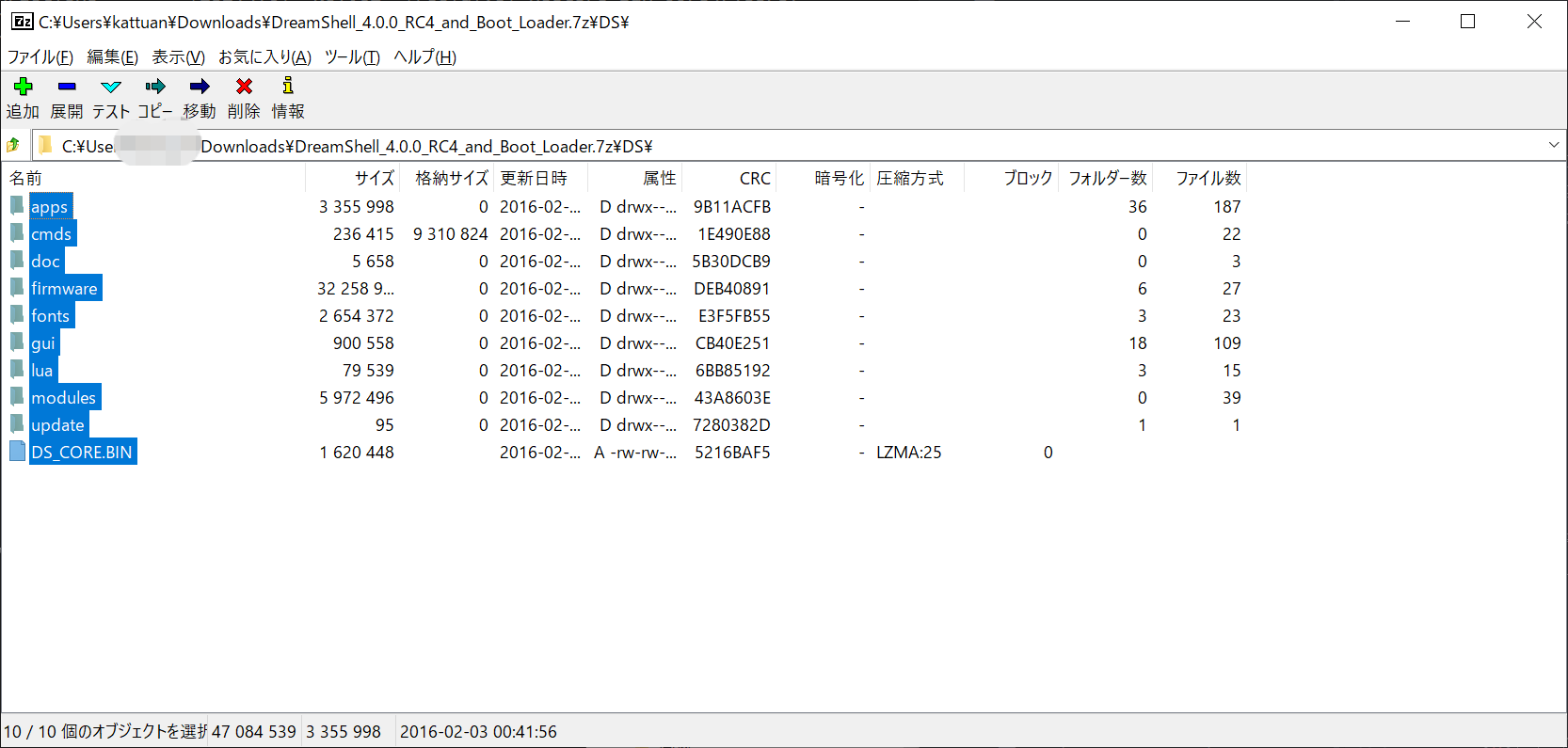Open the ヘルプ(H) menu

pyautogui.click(x=425, y=57)
